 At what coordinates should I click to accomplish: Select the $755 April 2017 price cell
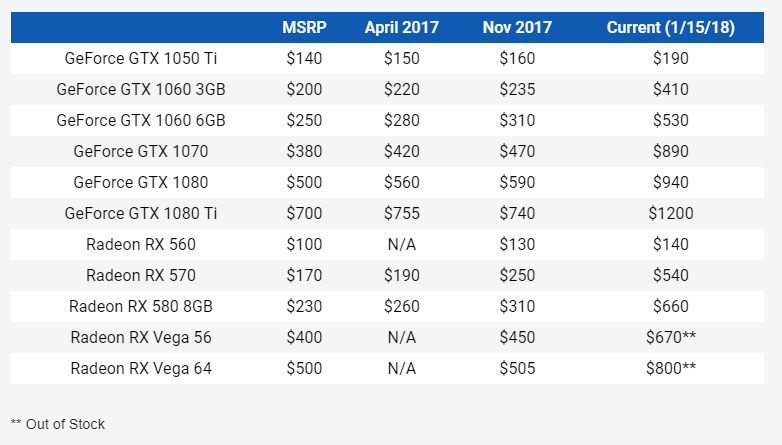(x=401, y=213)
